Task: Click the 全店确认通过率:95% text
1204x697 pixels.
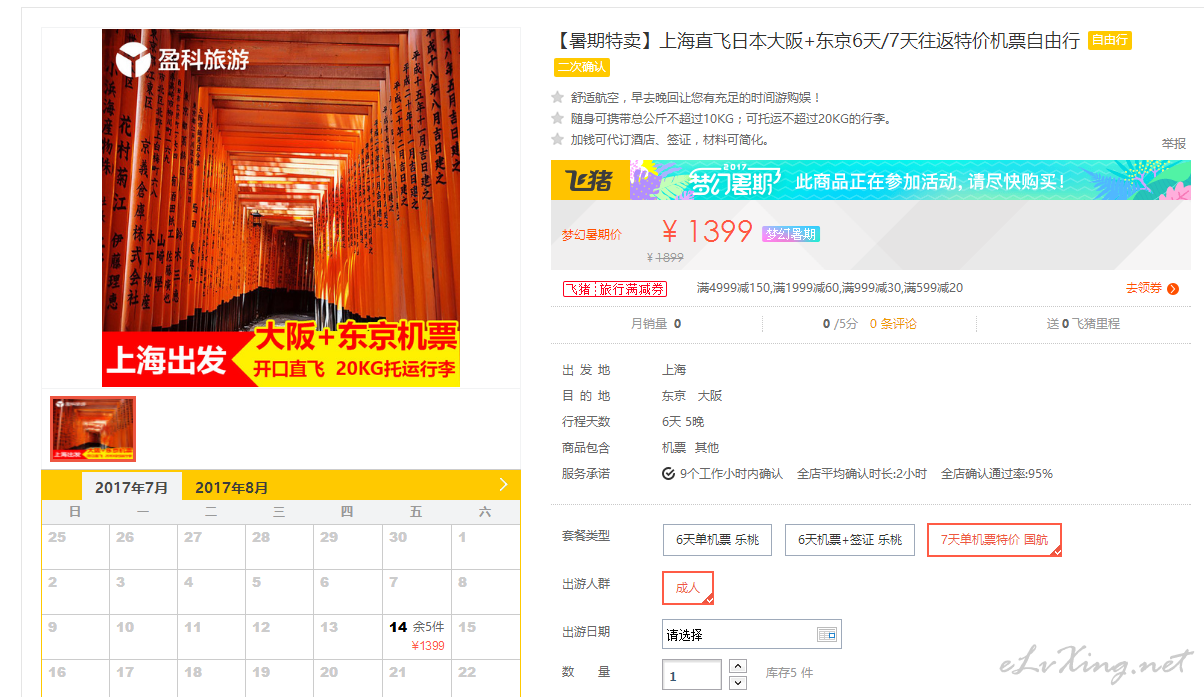Action: (997, 474)
